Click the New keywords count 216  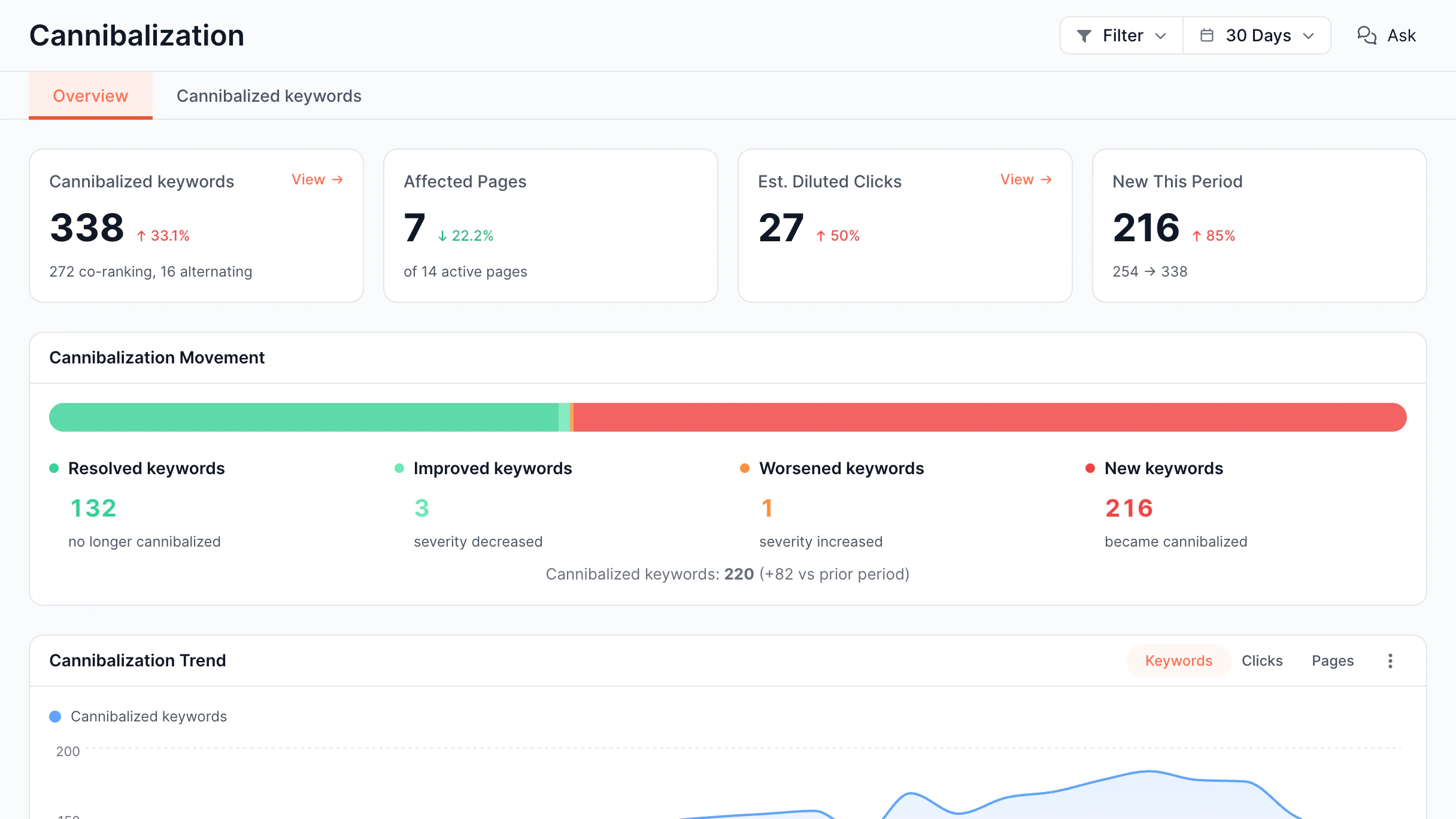pos(1129,508)
